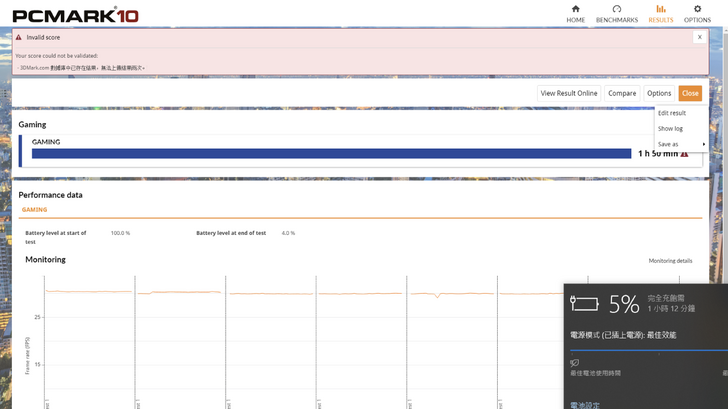This screenshot has width=728, height=409.
Task: Dismiss the Invalid score alert
Action: [x=698, y=37]
